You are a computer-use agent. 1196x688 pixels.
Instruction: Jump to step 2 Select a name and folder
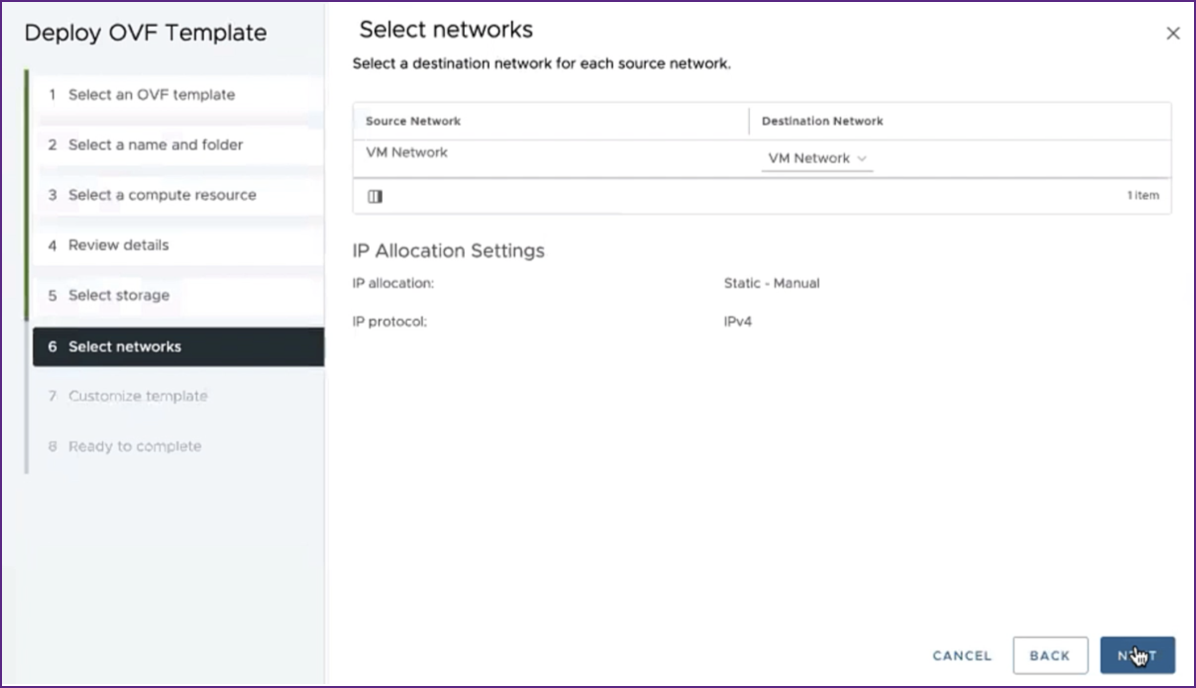point(155,145)
